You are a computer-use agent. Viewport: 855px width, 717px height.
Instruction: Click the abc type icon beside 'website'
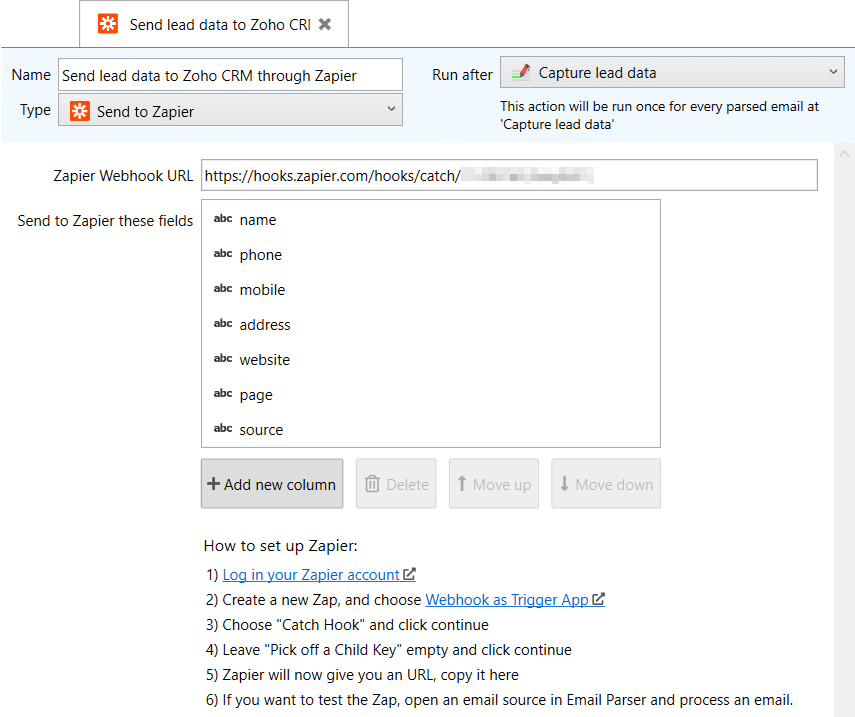click(x=223, y=358)
